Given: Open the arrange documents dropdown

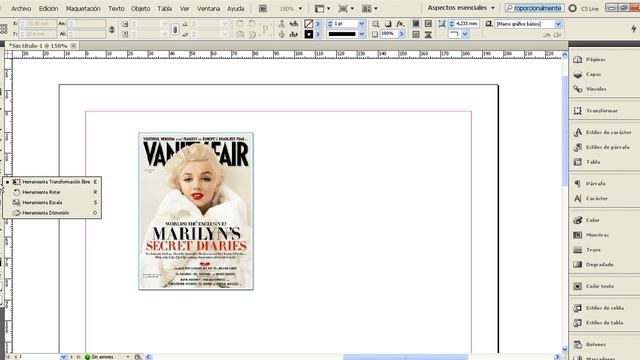Looking at the screenshot, I should (370, 8).
